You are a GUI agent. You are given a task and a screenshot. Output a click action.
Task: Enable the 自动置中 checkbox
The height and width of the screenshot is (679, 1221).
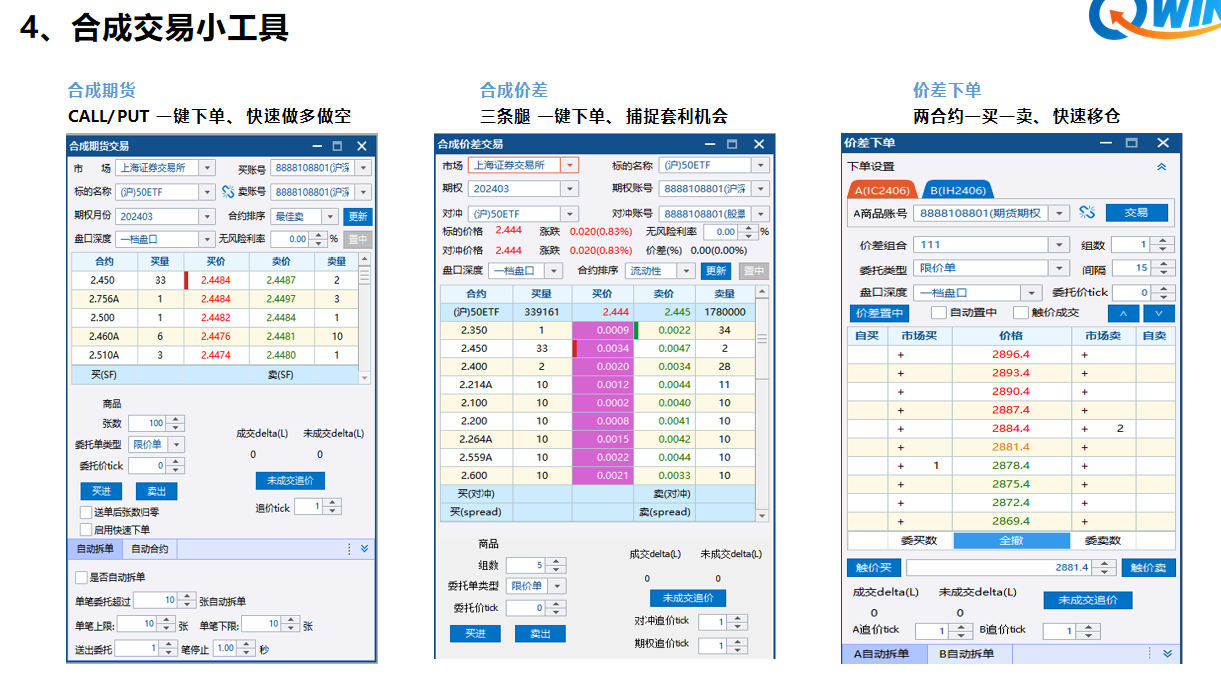tap(938, 313)
